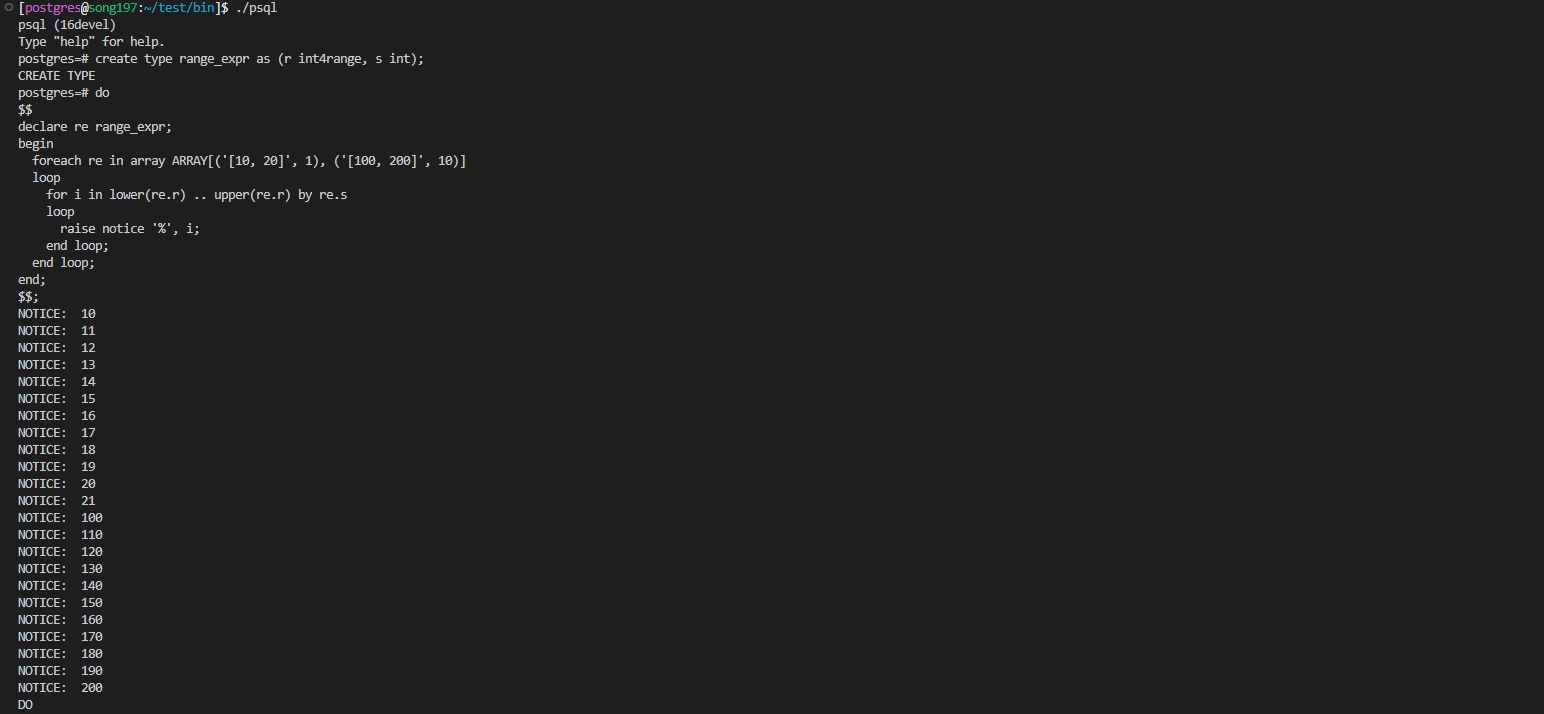Click the NOTICE: 200 output line

[x=60, y=688]
